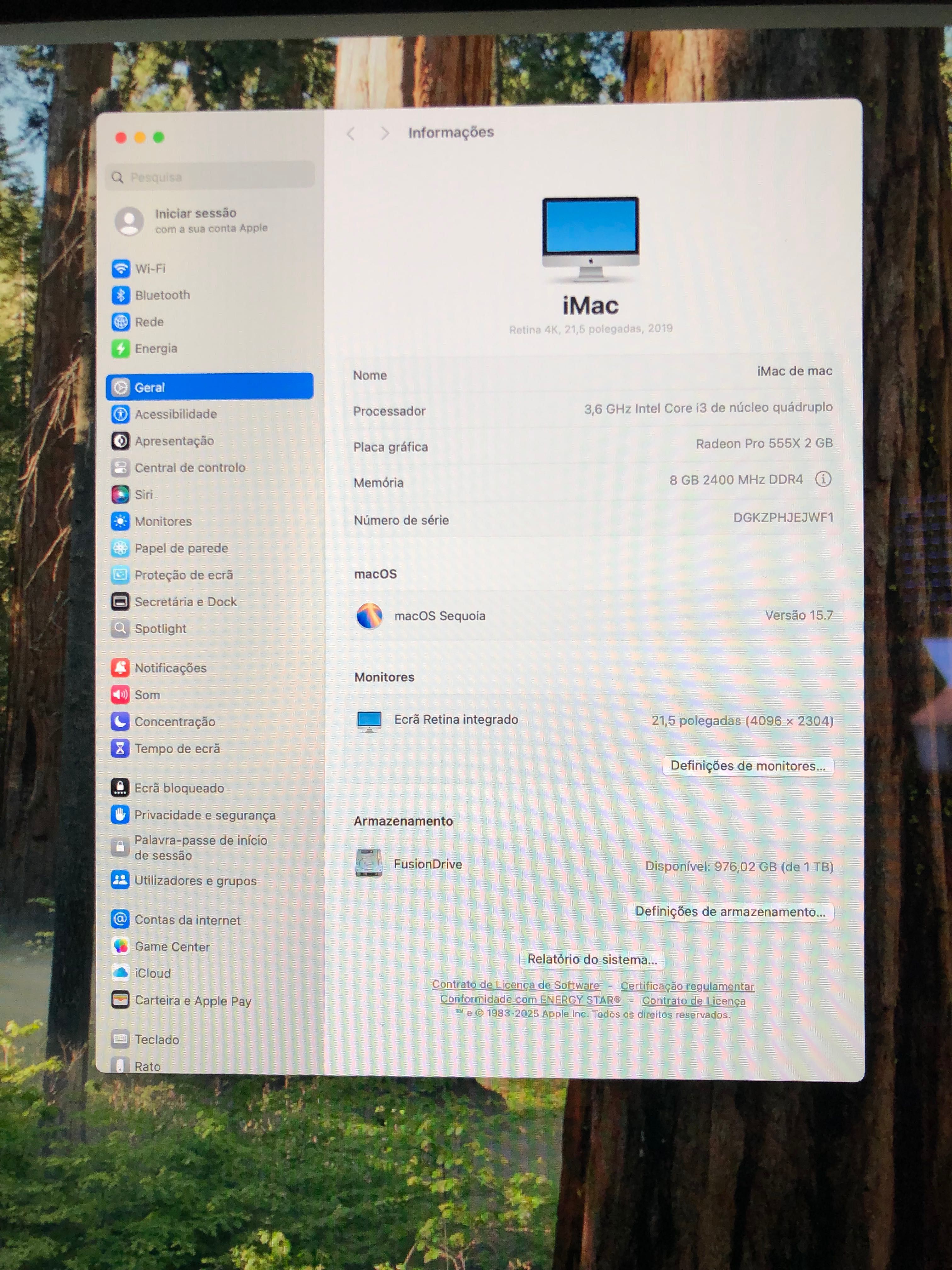The image size is (952, 1270).
Task: Select Contas da internet in sidebar
Action: [209, 920]
